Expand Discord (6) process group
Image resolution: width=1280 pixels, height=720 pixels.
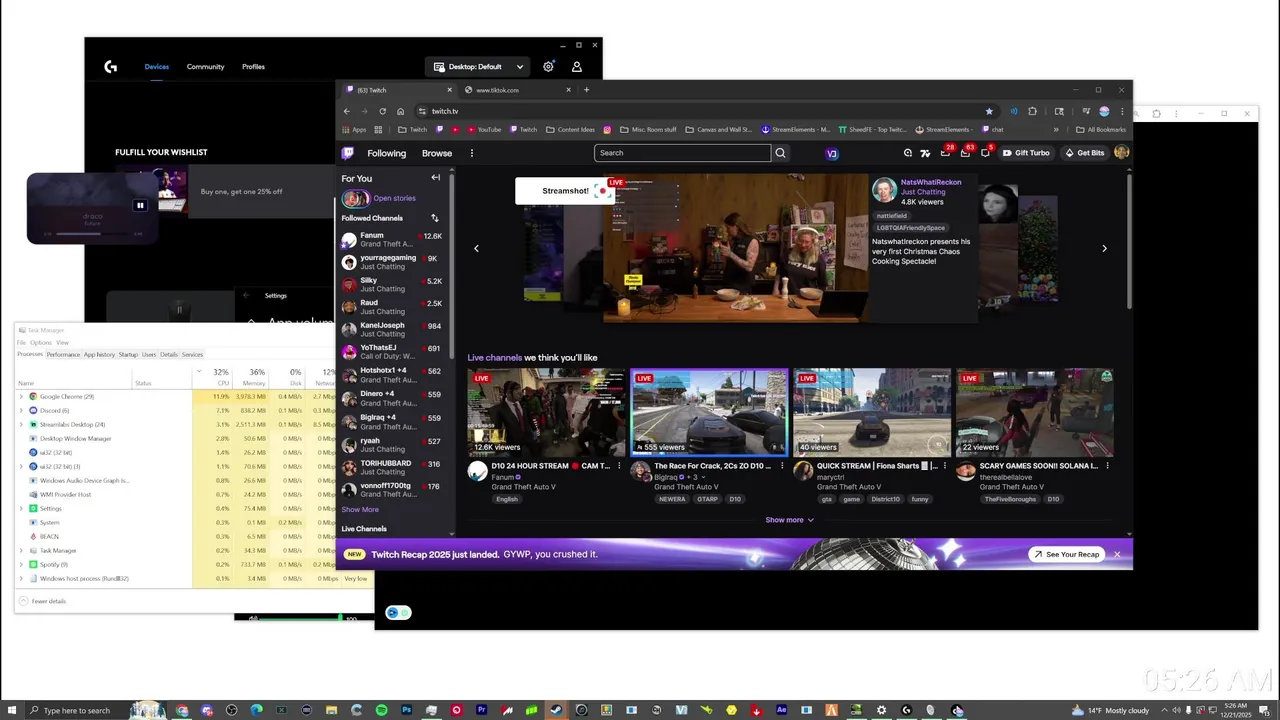(x=21, y=410)
